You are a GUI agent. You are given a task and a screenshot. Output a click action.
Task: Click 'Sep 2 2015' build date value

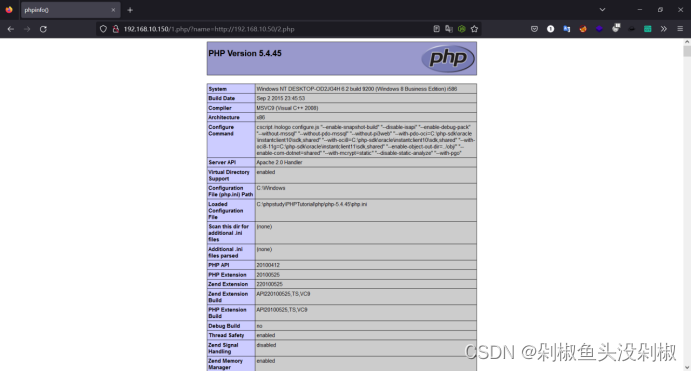point(281,98)
